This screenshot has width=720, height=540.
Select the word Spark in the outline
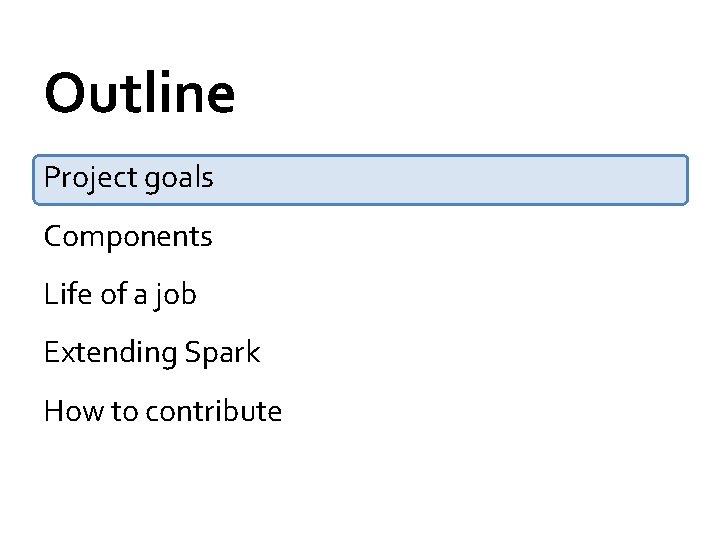point(222,352)
